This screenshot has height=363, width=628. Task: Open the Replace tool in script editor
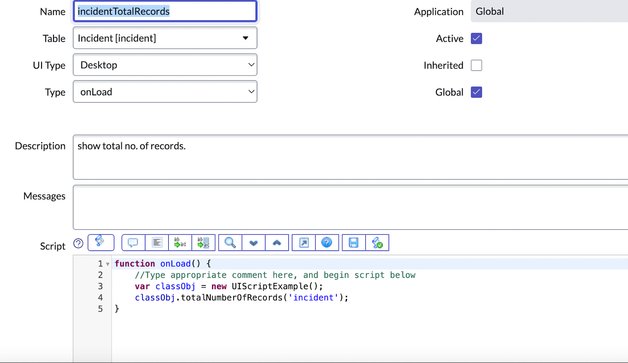point(180,242)
